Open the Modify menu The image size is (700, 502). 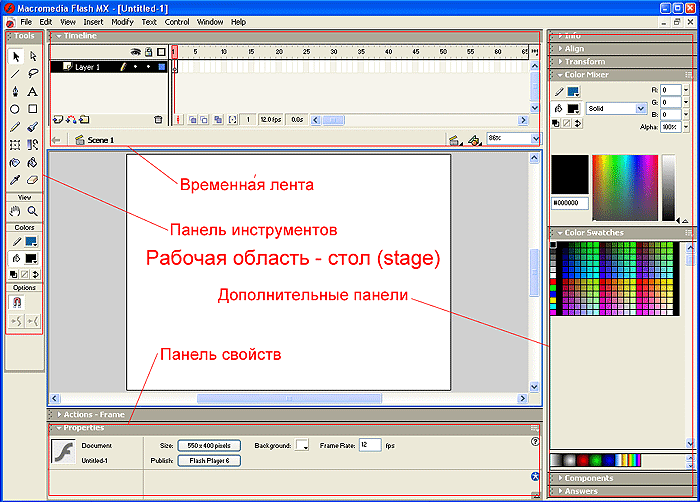pos(122,22)
